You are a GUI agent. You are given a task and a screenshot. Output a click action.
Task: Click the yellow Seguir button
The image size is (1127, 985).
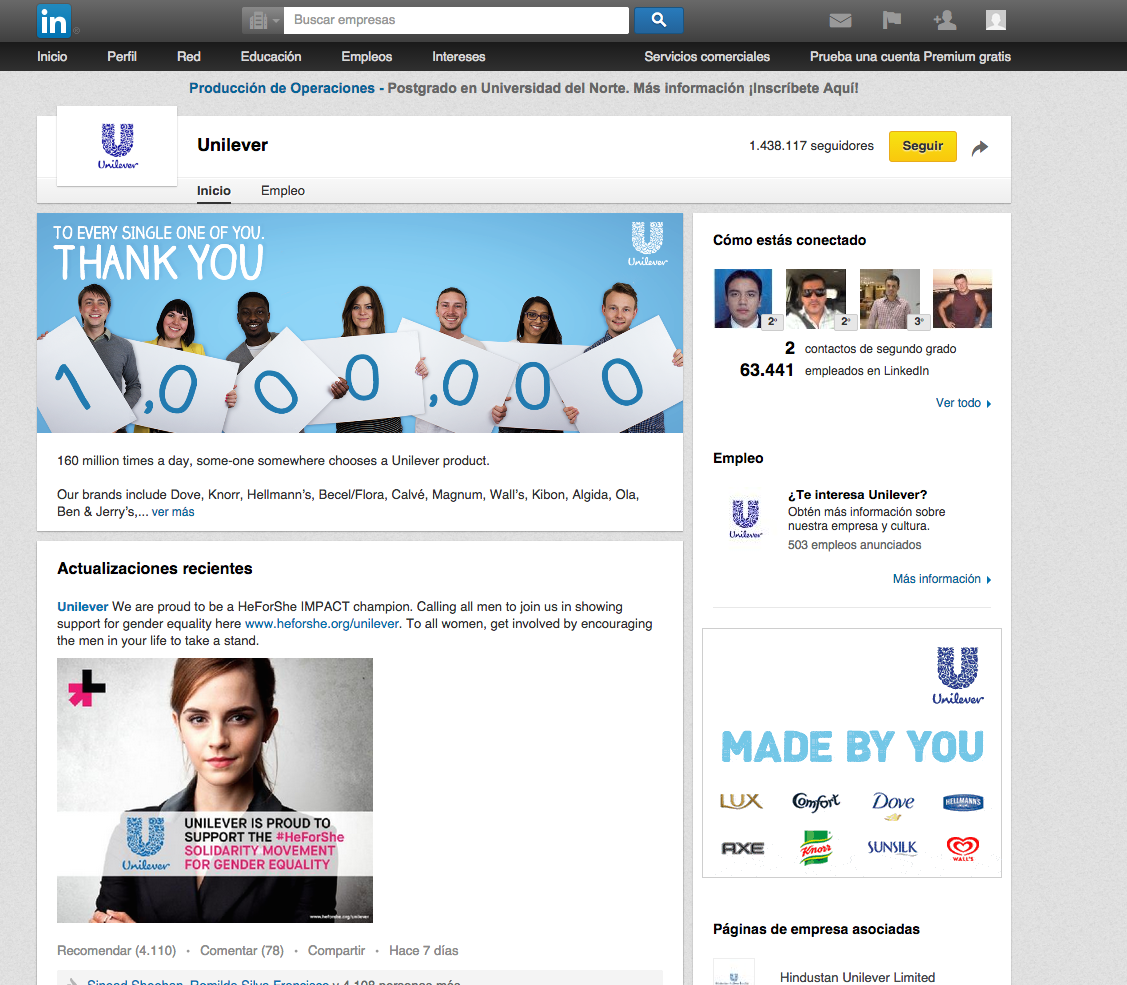point(922,146)
